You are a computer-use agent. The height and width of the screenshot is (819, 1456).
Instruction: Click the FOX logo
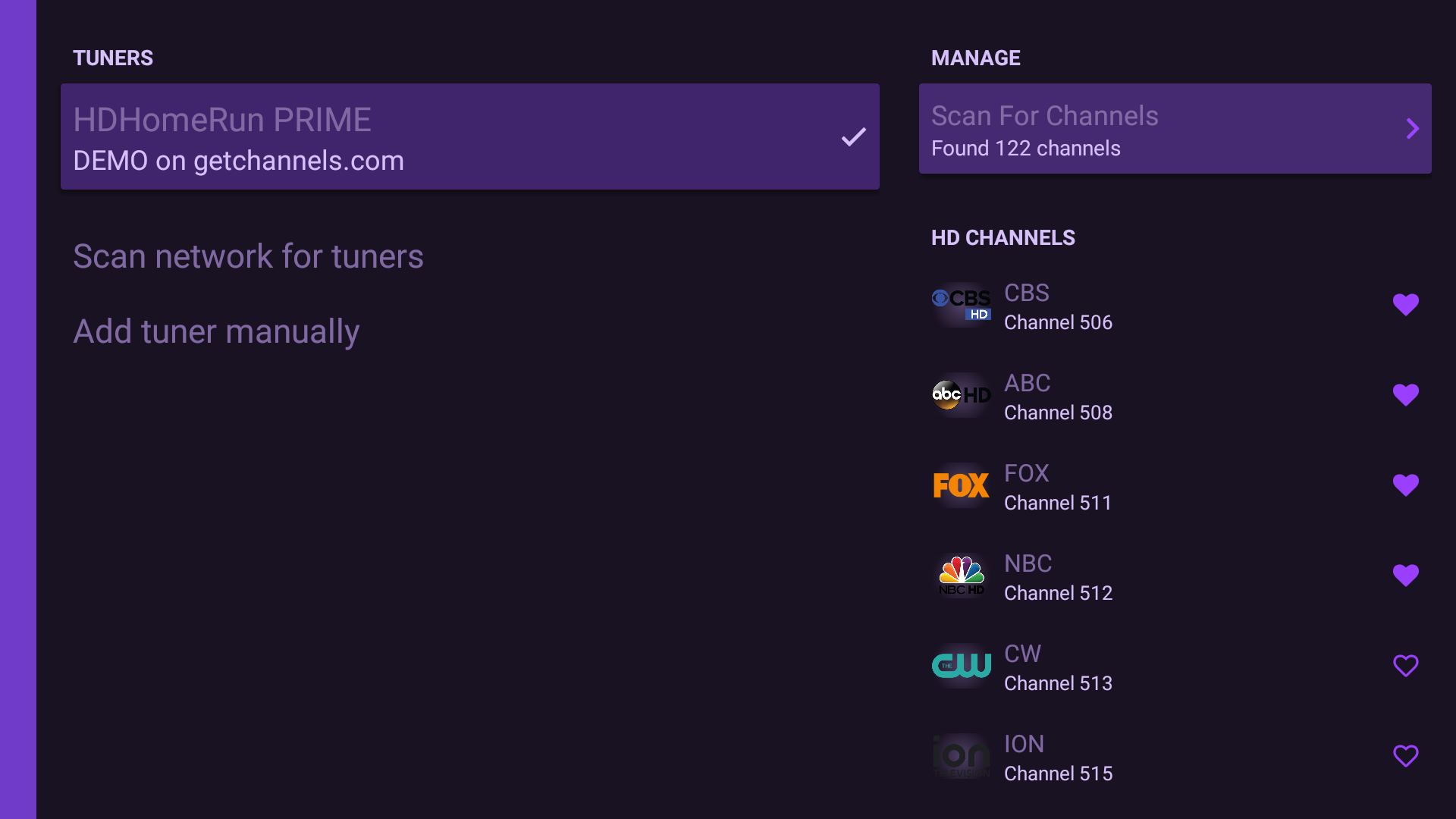(962, 485)
